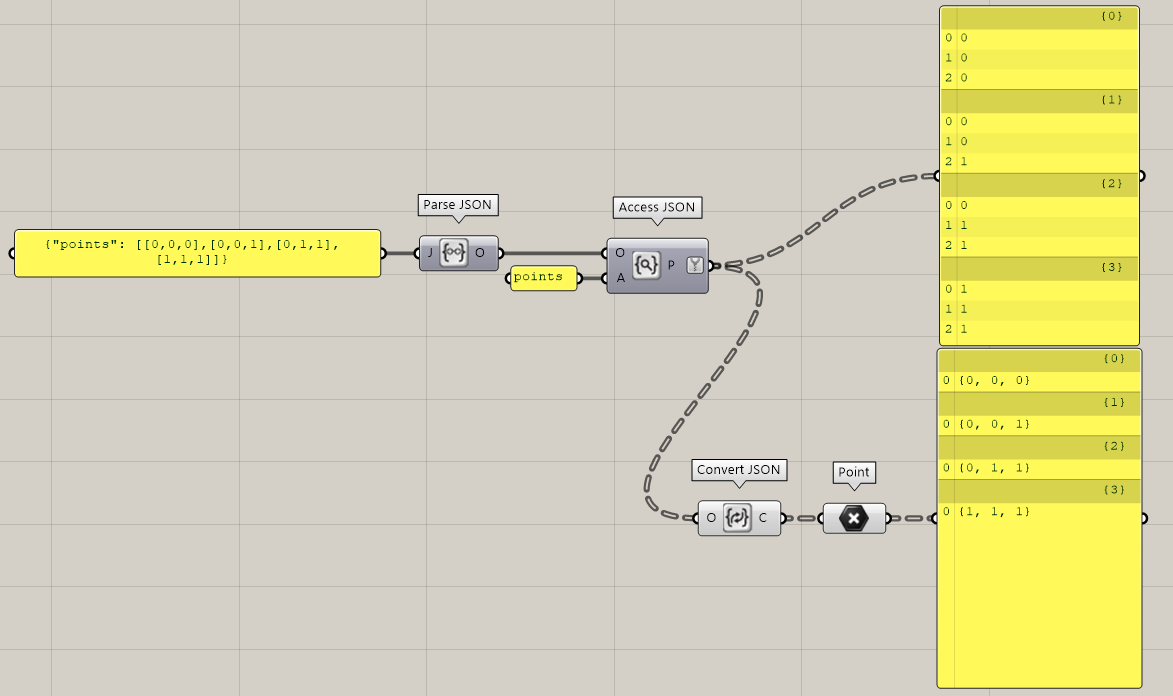Click the O output of Parse JSON
1173x696 pixels.
[480, 253]
